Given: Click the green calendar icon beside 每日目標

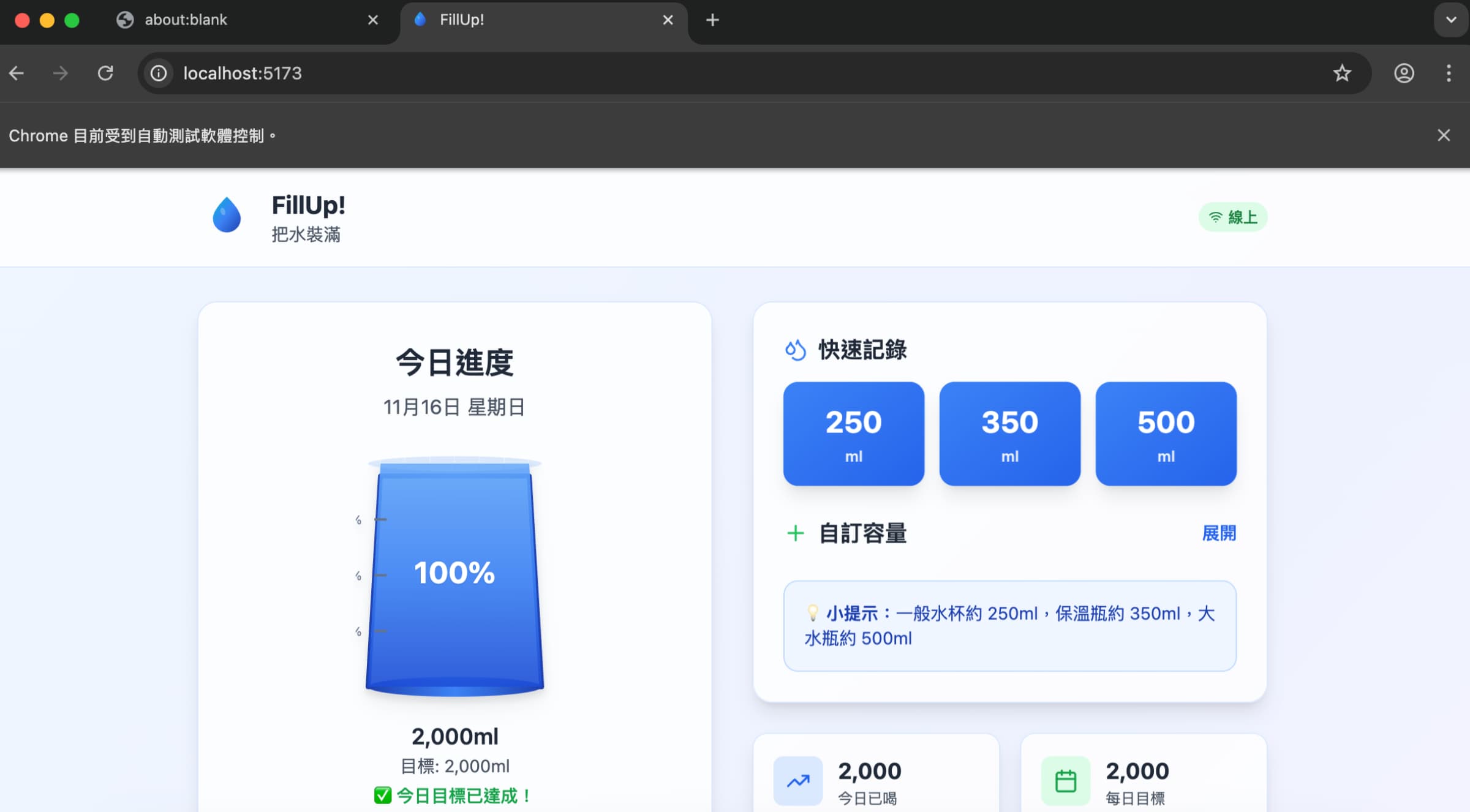Looking at the screenshot, I should pos(1066,780).
